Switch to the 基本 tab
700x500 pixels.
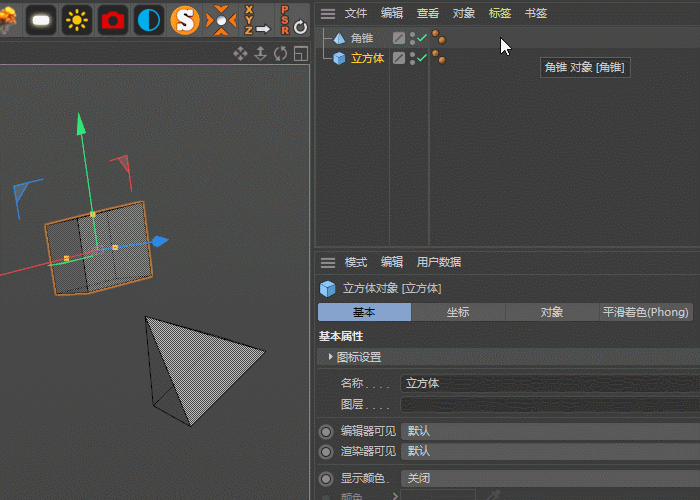[364, 312]
